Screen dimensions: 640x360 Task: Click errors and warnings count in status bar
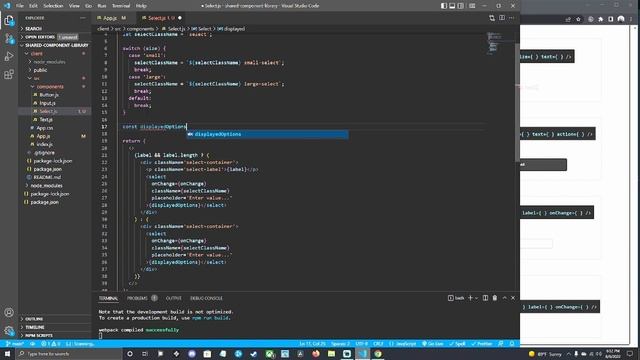(x=51, y=344)
